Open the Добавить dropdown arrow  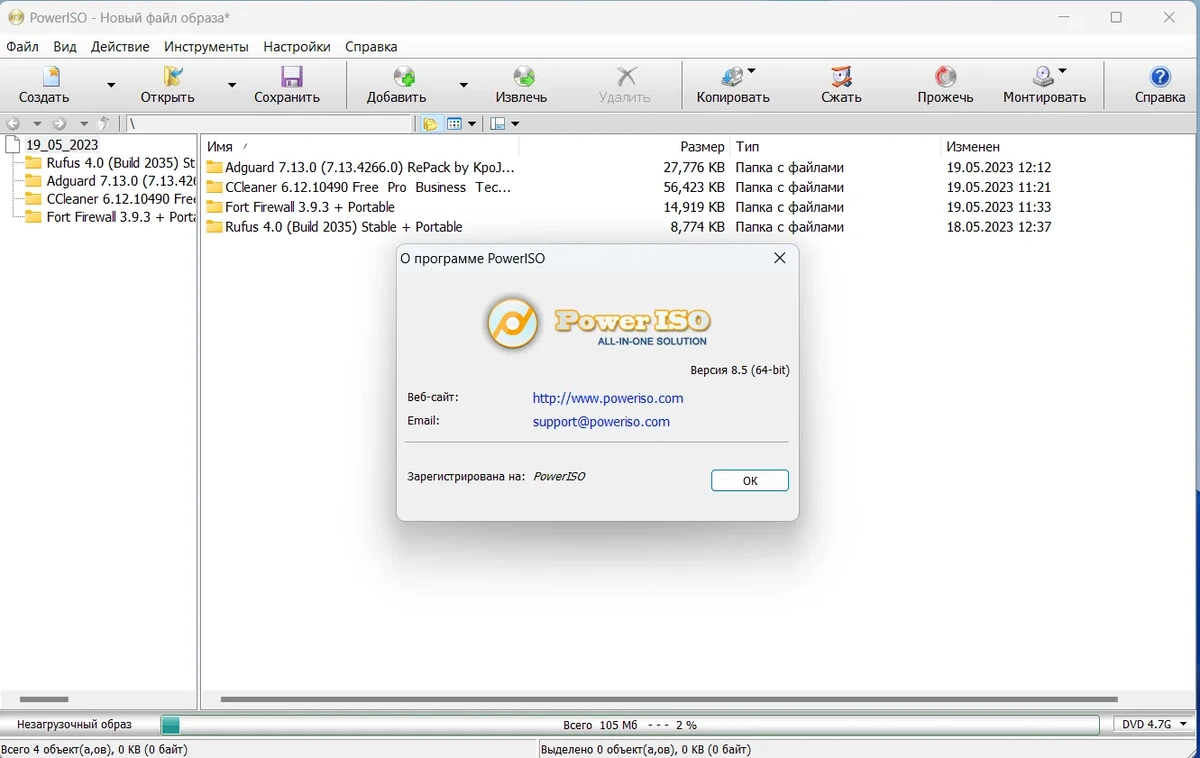(463, 85)
